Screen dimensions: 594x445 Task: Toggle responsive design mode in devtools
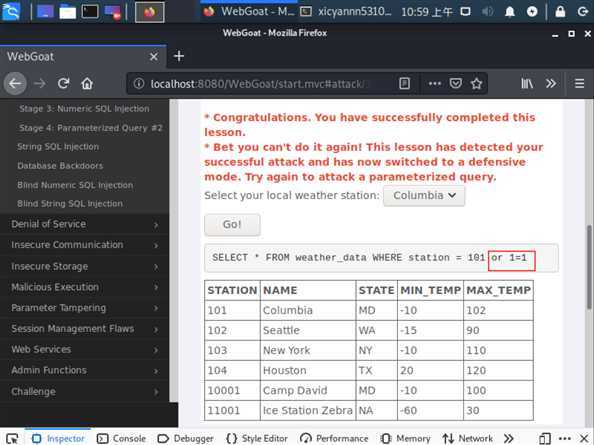pyautogui.click(x=544, y=439)
